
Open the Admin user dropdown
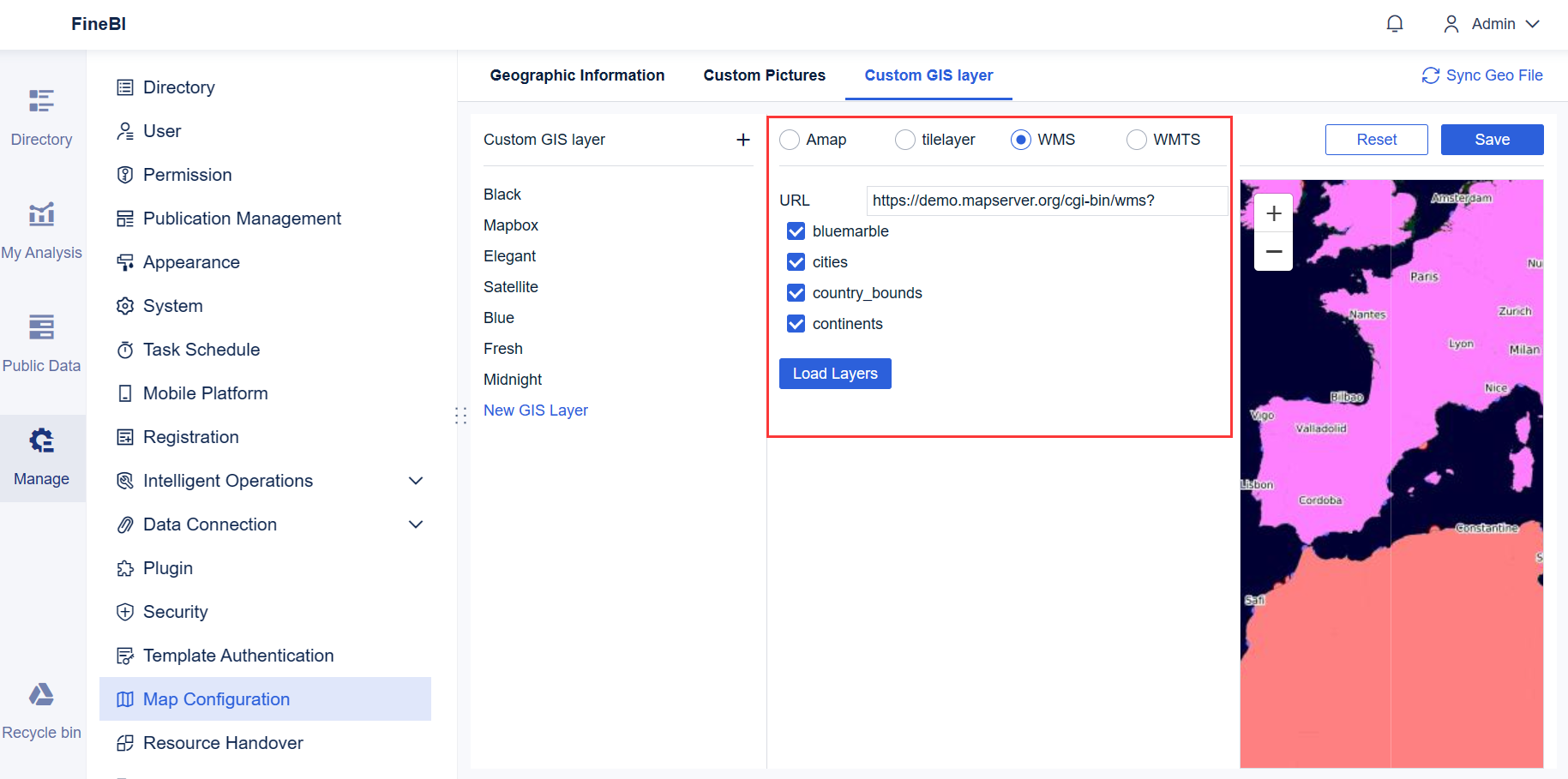coord(1493,24)
